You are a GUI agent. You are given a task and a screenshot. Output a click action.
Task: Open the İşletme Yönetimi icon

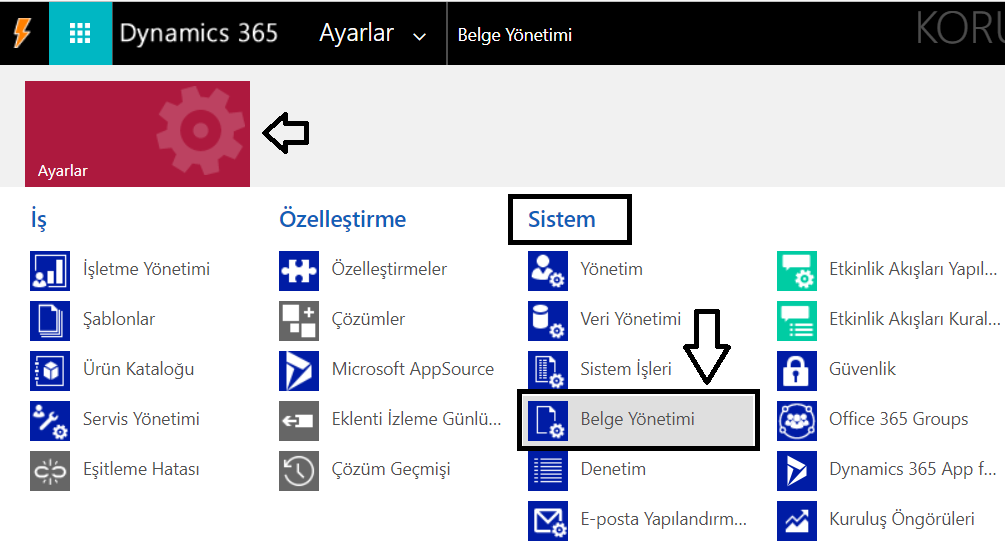click(50, 271)
